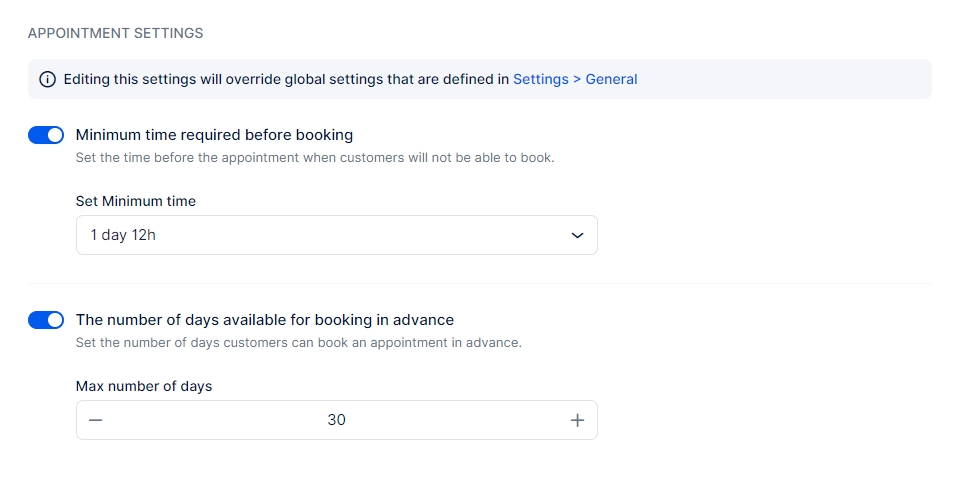Decrease max number of days with minus icon
This screenshot has width=957, height=488.
(x=96, y=420)
